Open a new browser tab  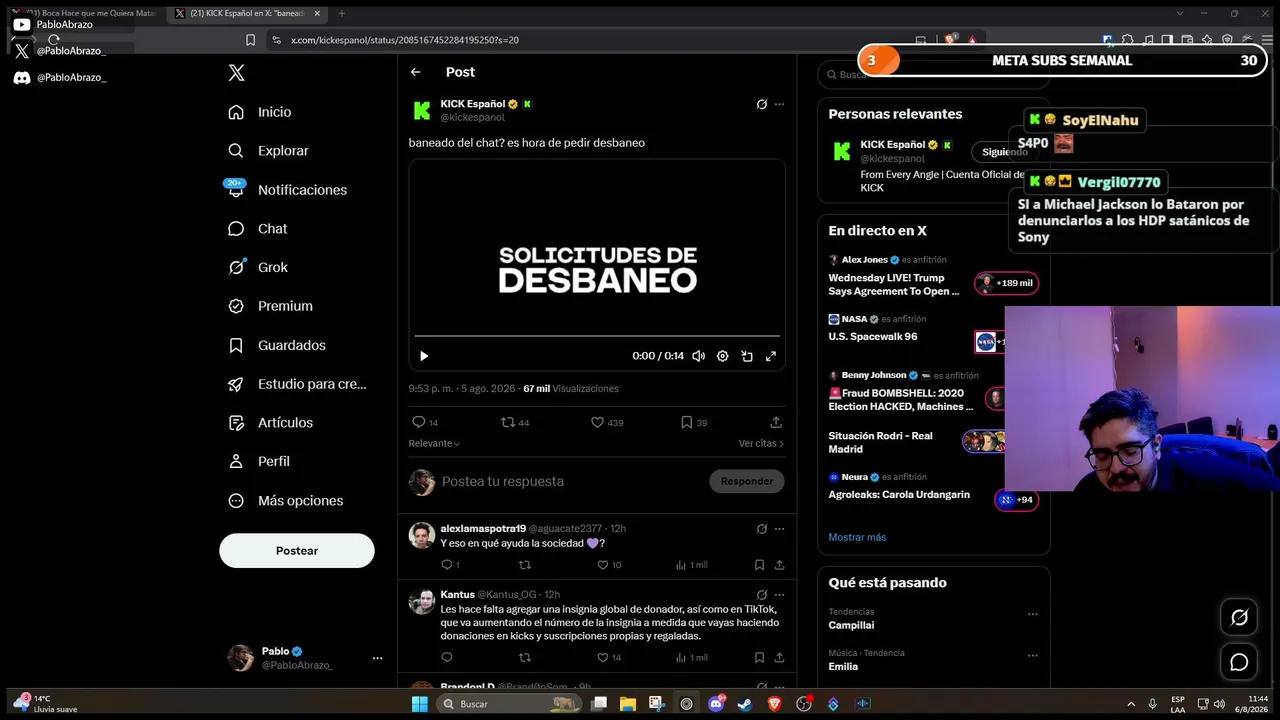click(341, 13)
